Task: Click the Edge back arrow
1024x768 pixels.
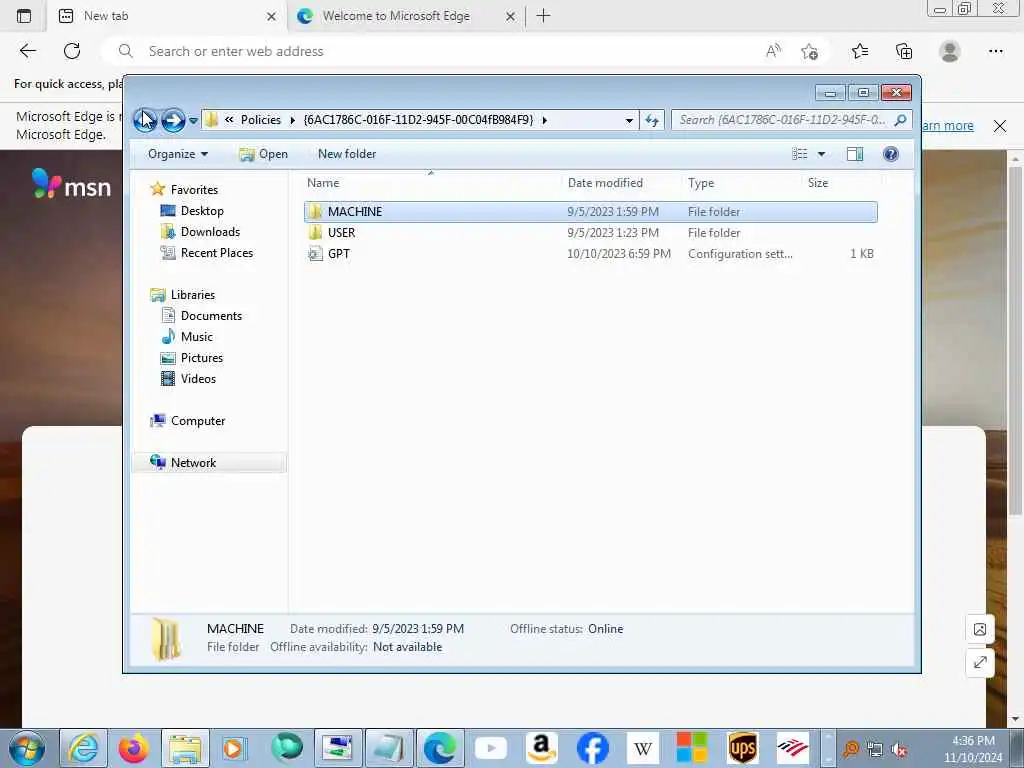Action: [x=27, y=51]
